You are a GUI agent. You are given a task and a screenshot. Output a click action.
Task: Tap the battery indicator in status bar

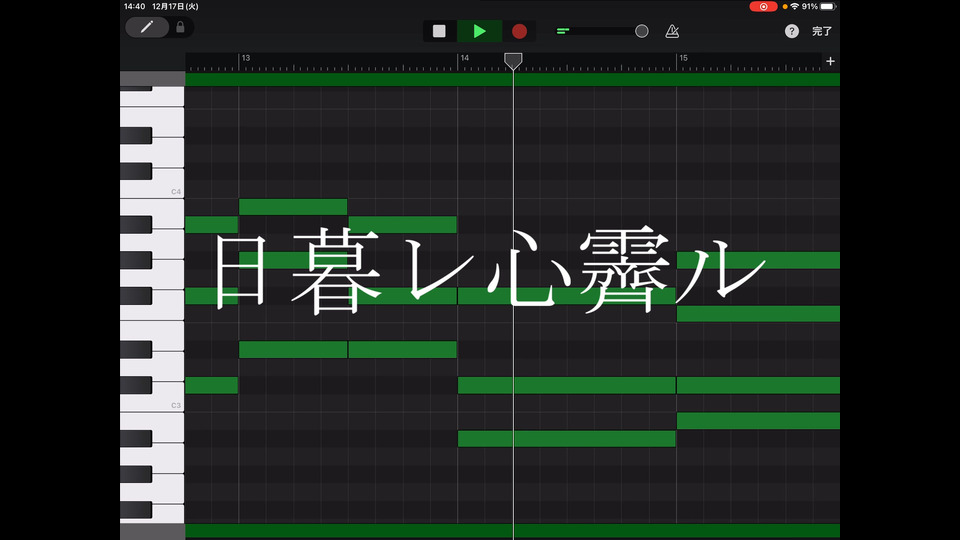pos(827,7)
